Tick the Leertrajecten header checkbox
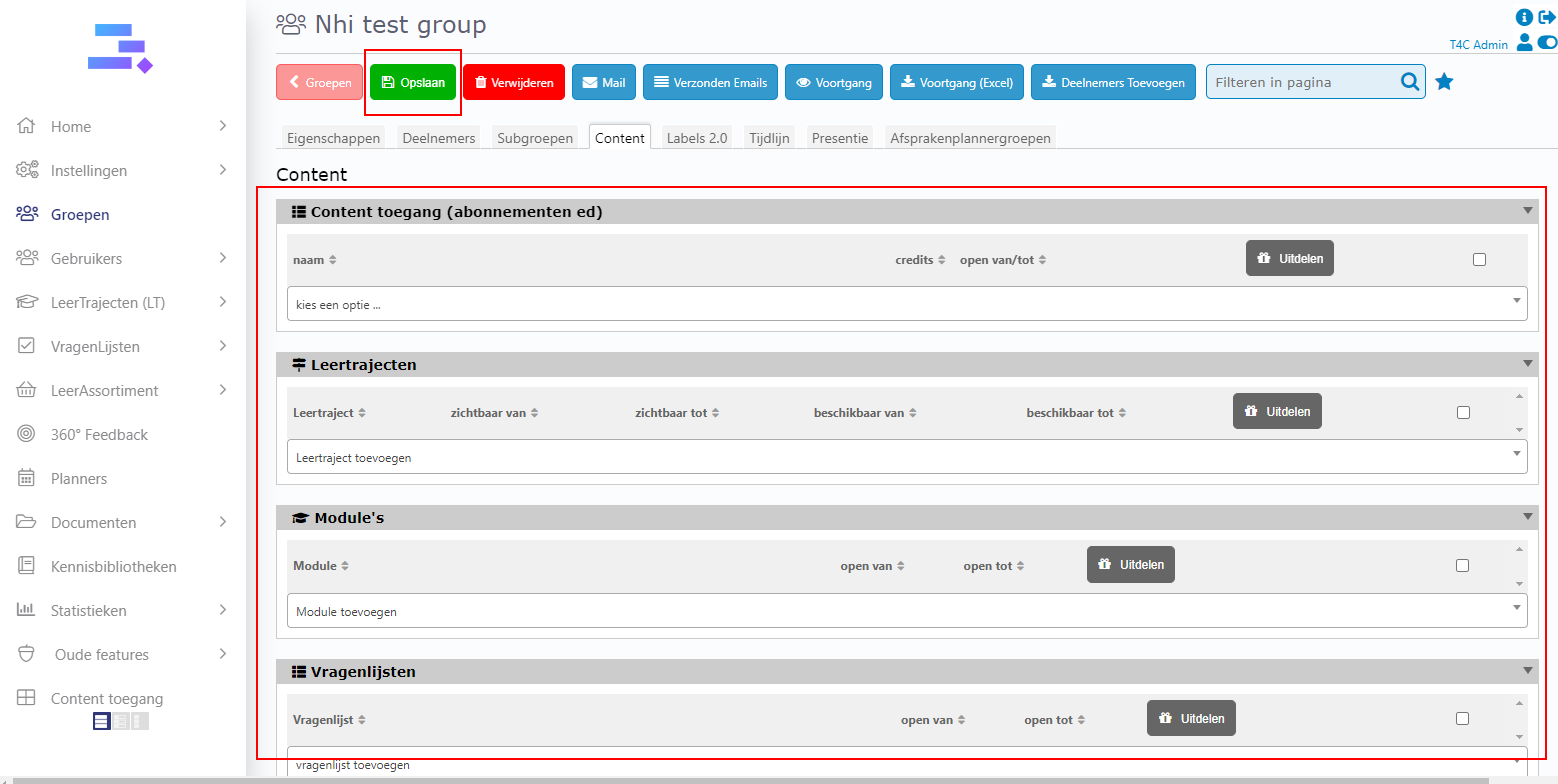 1463,412
